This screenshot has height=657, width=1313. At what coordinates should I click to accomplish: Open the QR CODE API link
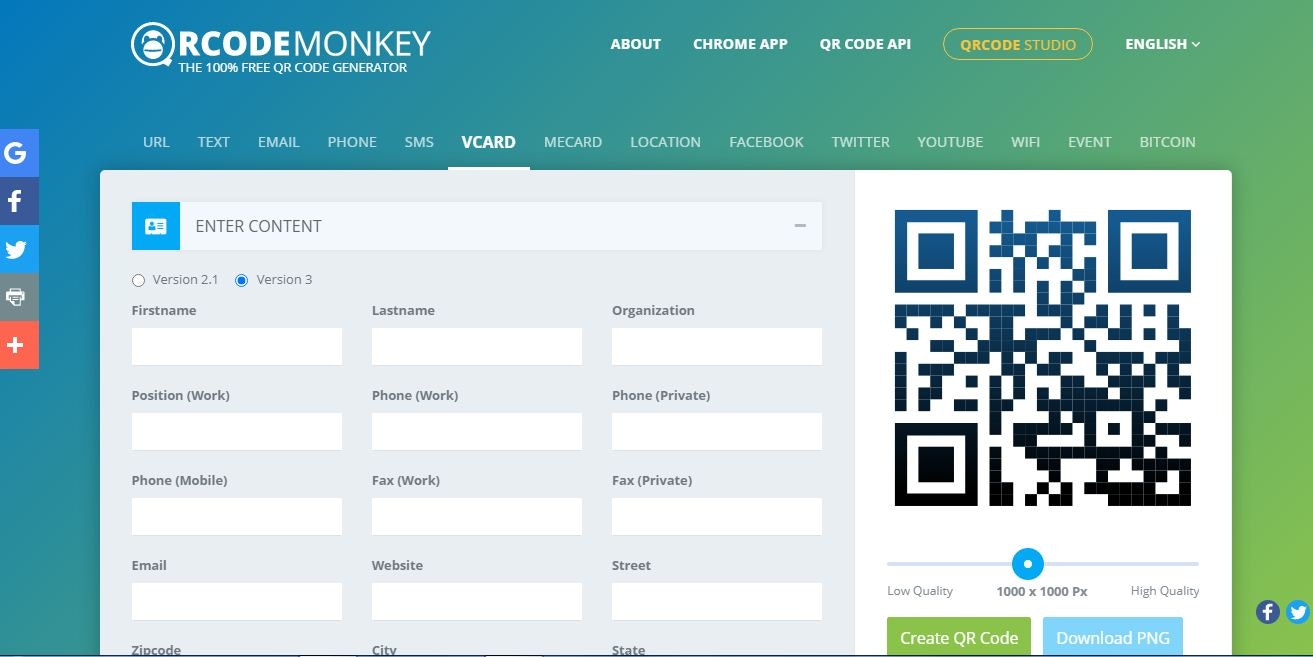click(x=865, y=44)
